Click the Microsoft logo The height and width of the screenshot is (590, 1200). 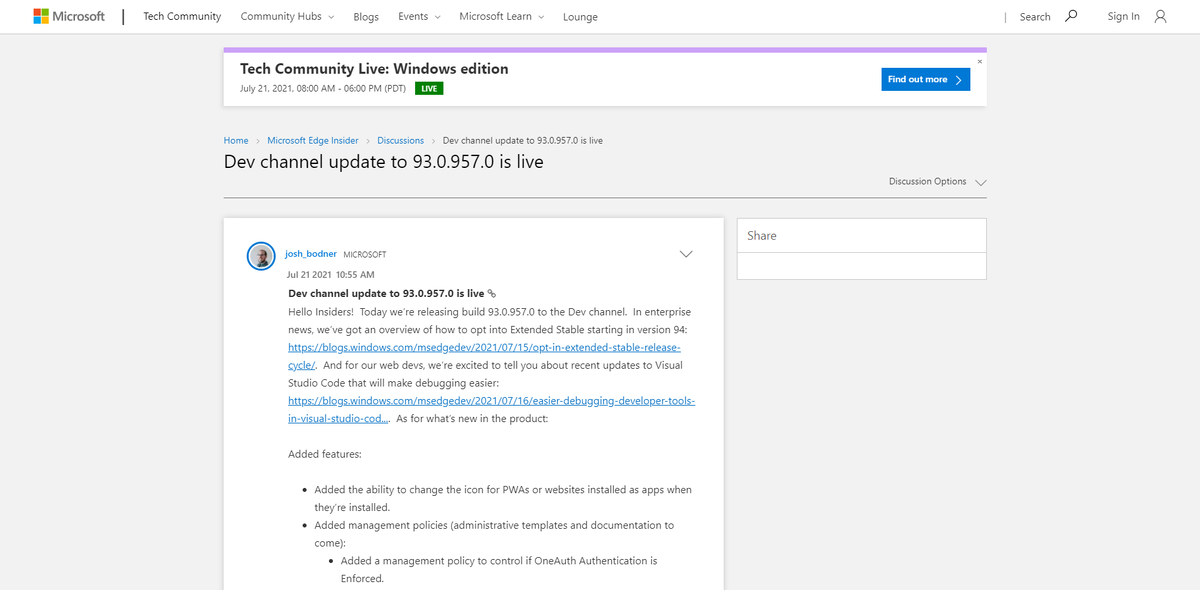(68, 16)
